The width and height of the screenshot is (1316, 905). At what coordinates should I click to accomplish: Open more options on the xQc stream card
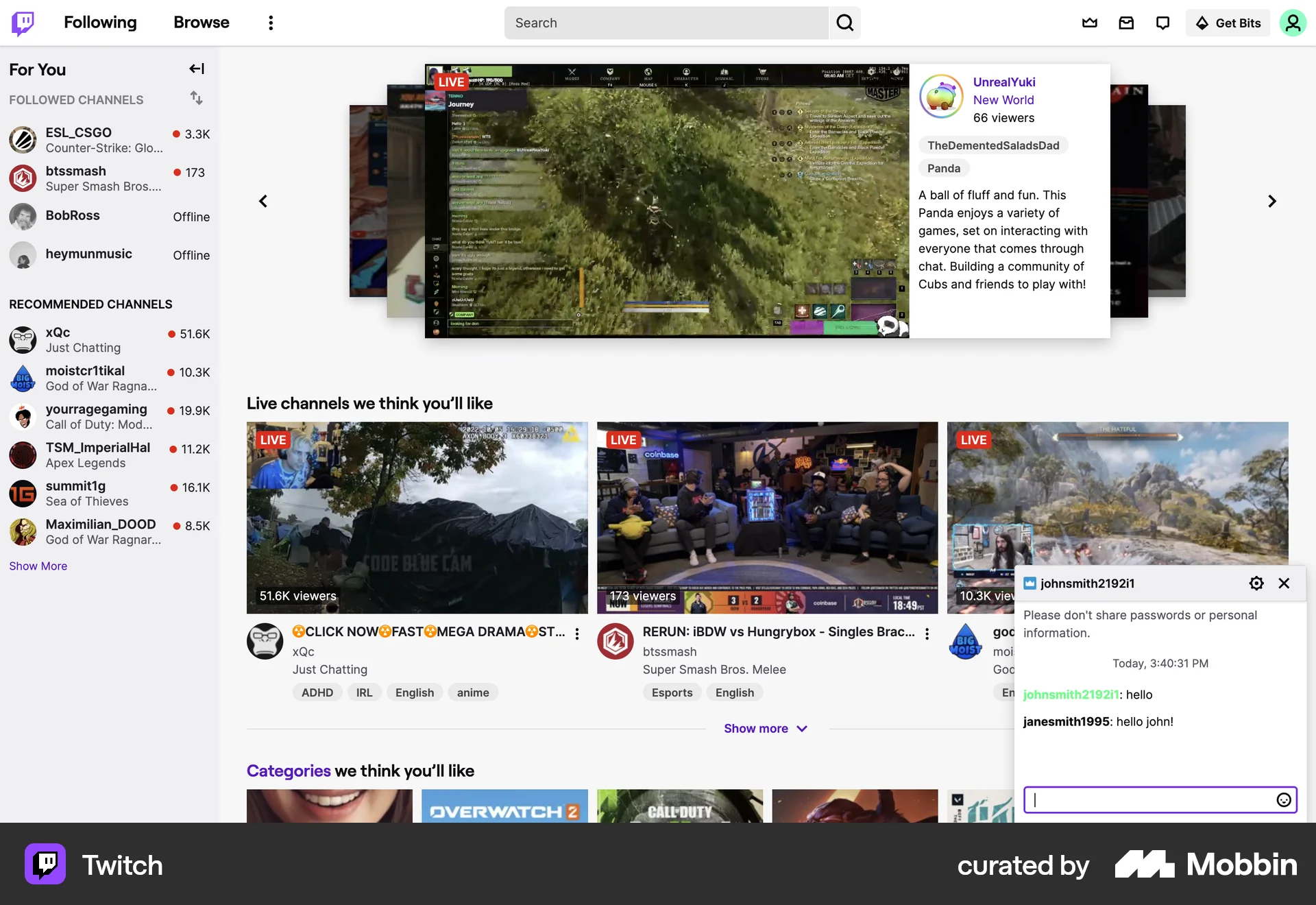577,634
